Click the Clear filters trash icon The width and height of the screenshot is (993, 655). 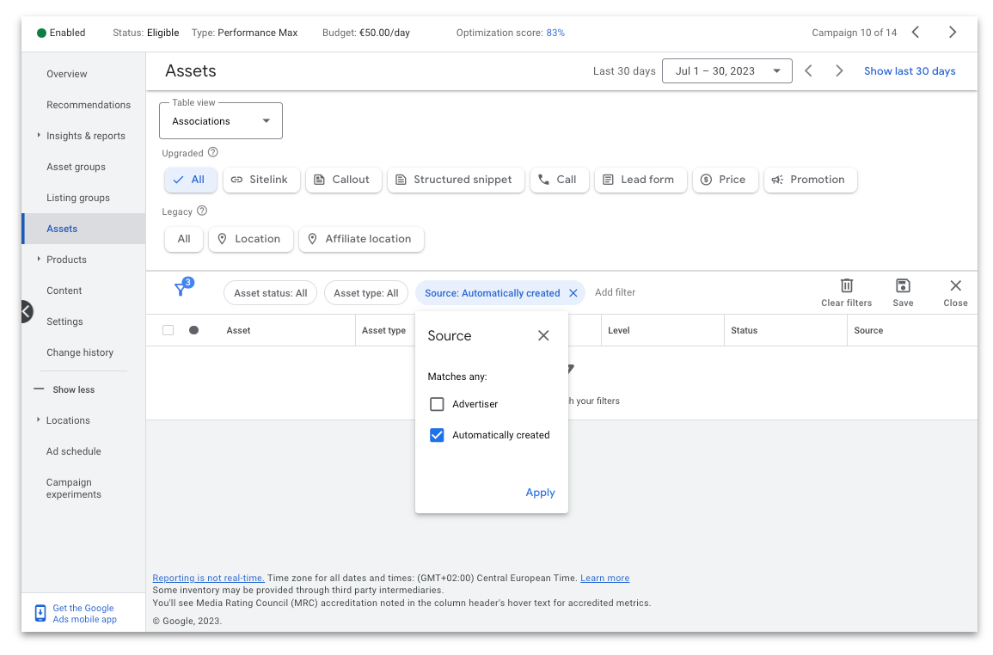[x=846, y=286]
